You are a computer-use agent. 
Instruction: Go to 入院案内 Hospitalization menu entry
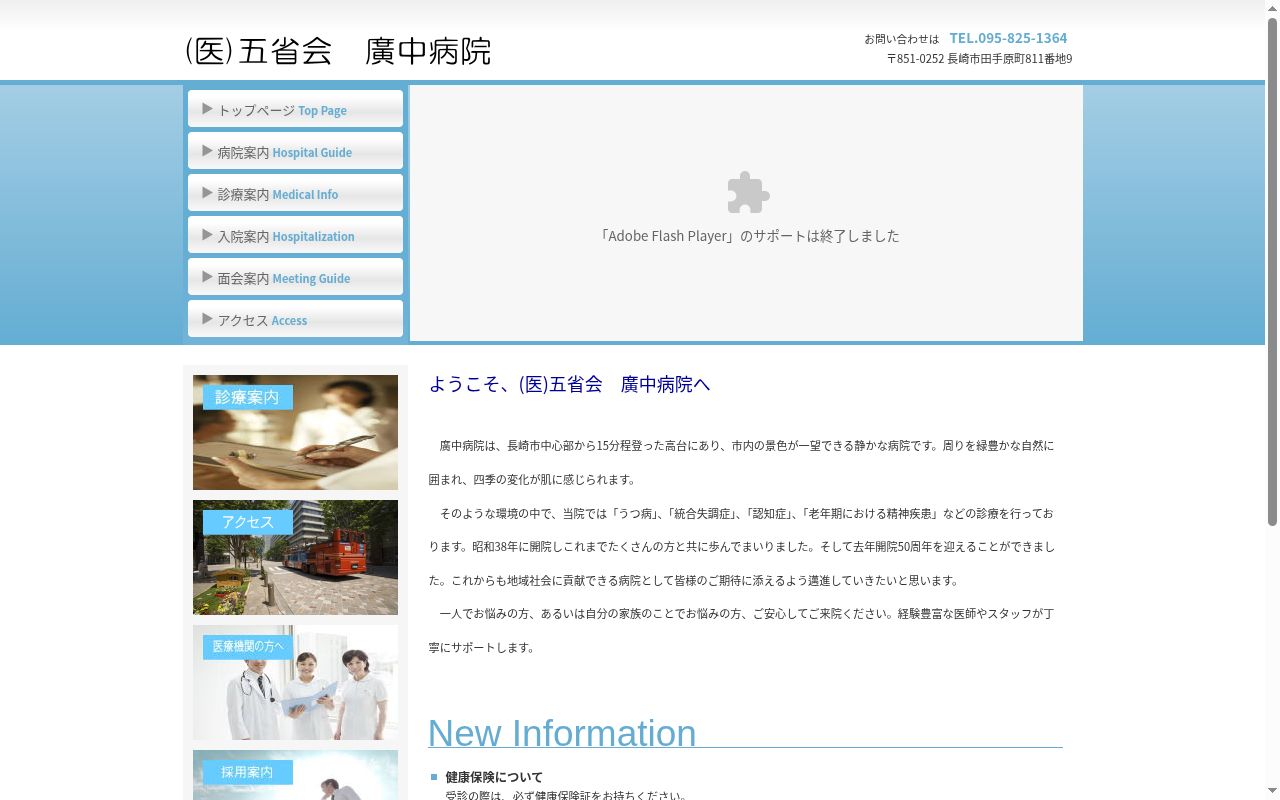click(295, 235)
